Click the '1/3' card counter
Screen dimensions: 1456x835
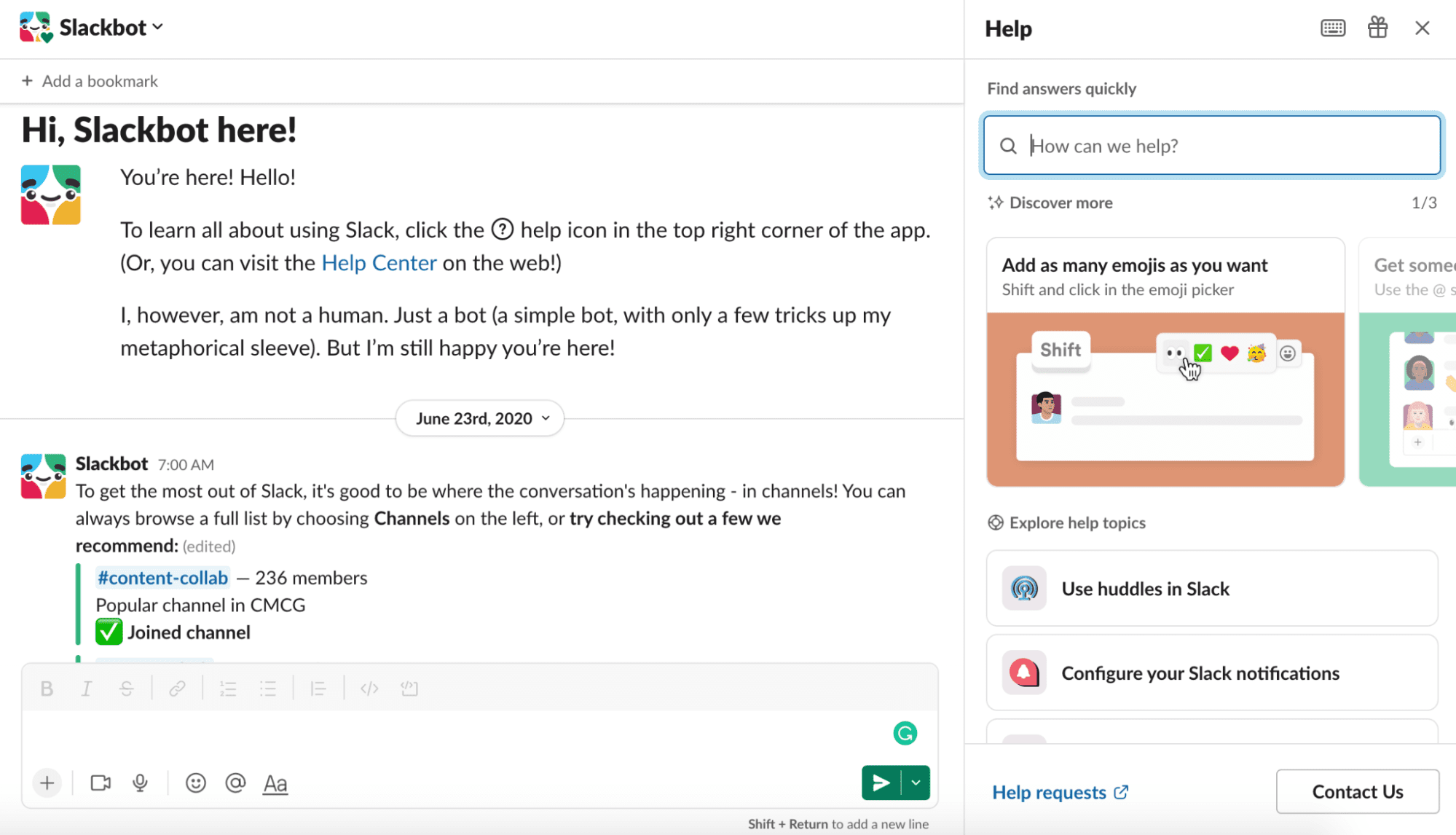1424,203
